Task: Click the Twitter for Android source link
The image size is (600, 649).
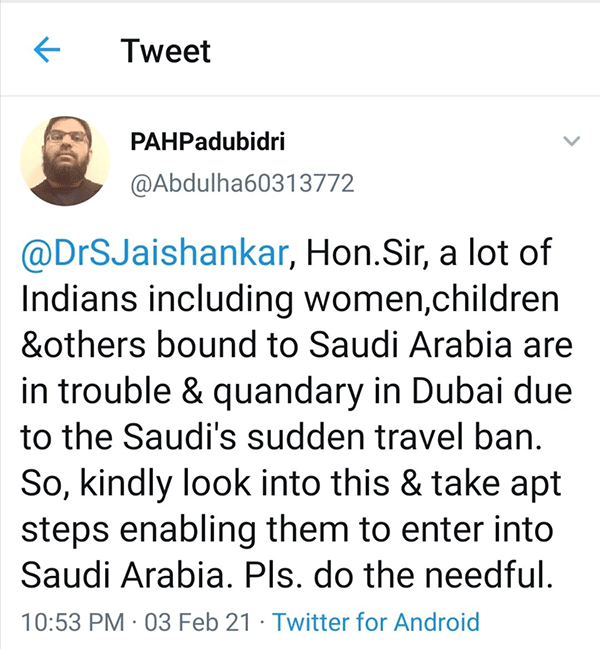Action: click(376, 622)
